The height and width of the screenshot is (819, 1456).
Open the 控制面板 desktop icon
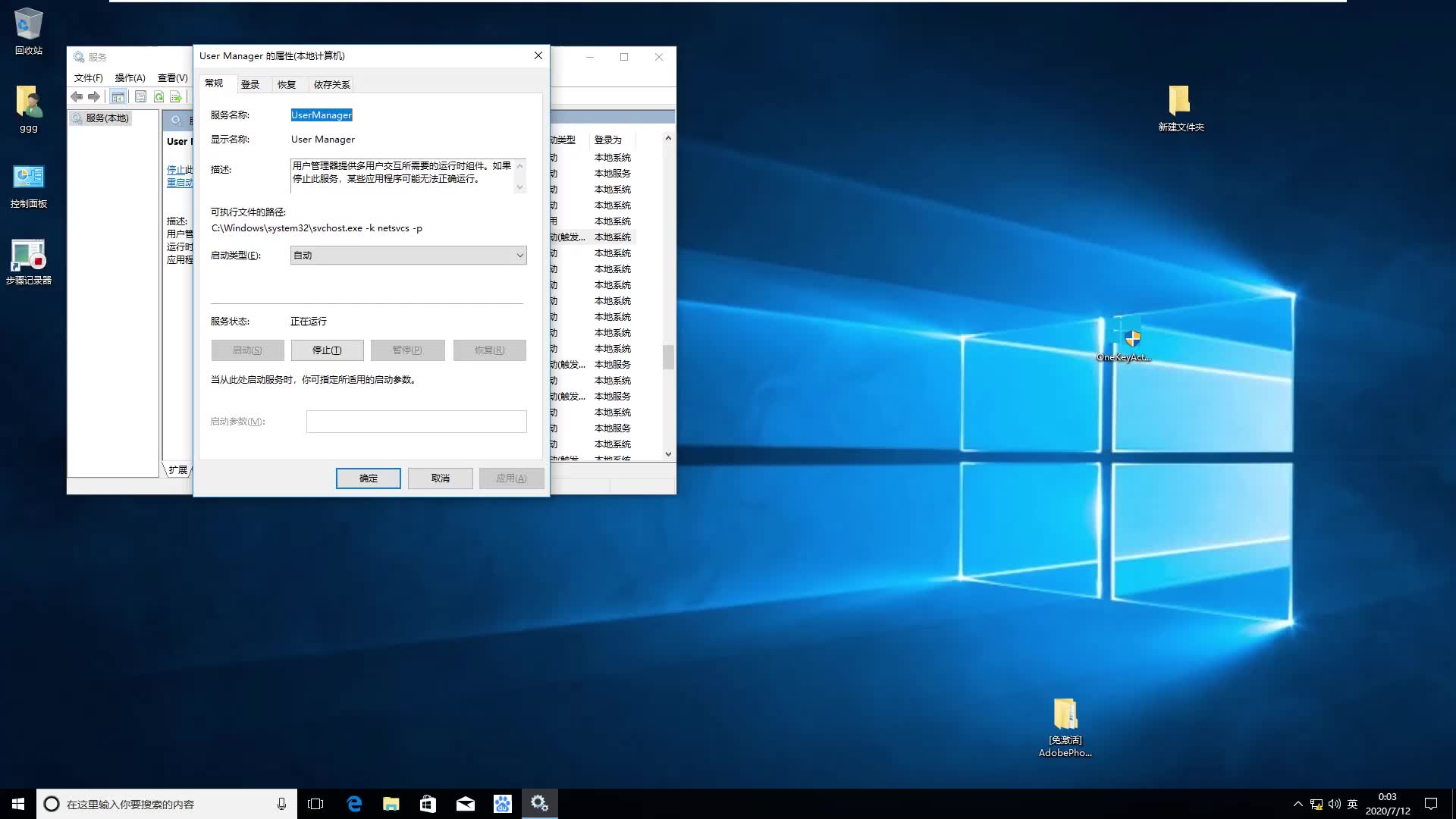(28, 184)
